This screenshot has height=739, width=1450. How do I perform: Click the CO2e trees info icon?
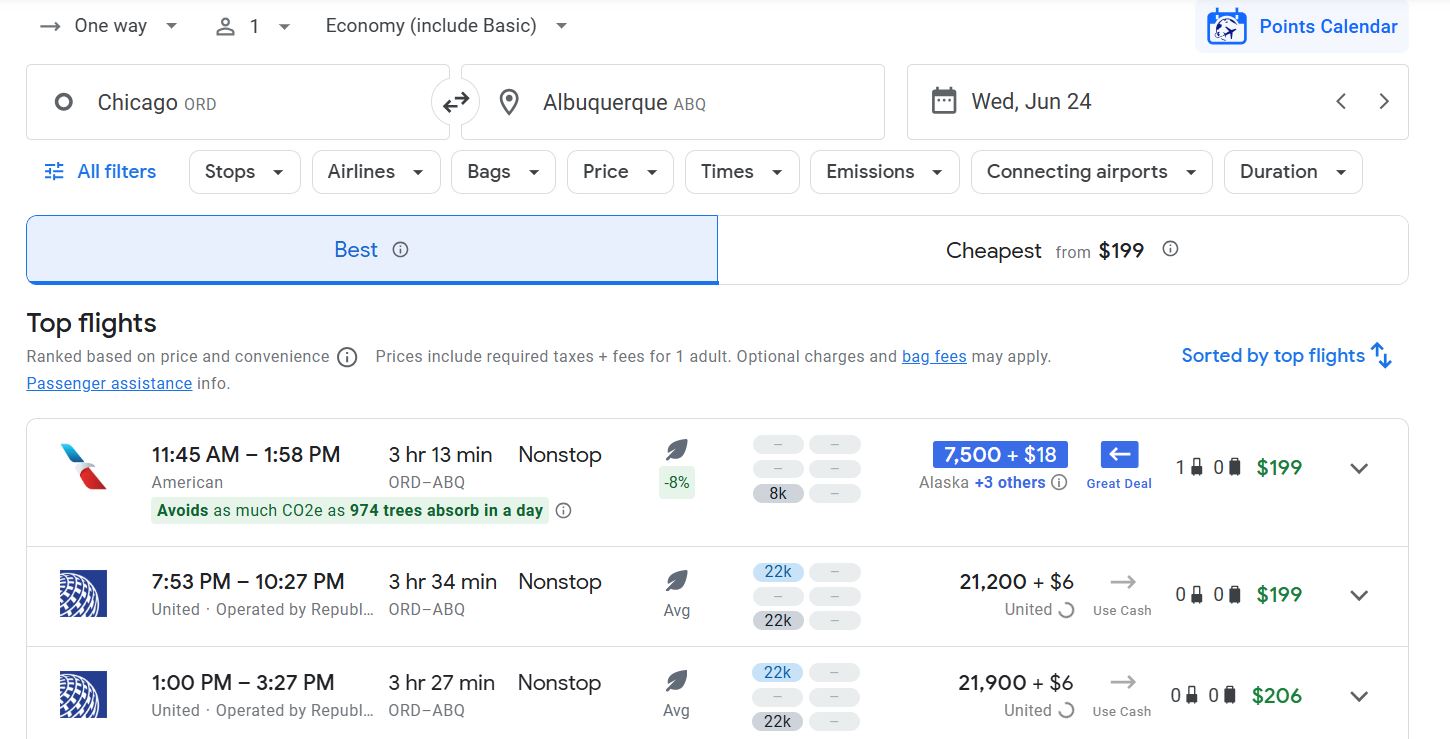563,511
